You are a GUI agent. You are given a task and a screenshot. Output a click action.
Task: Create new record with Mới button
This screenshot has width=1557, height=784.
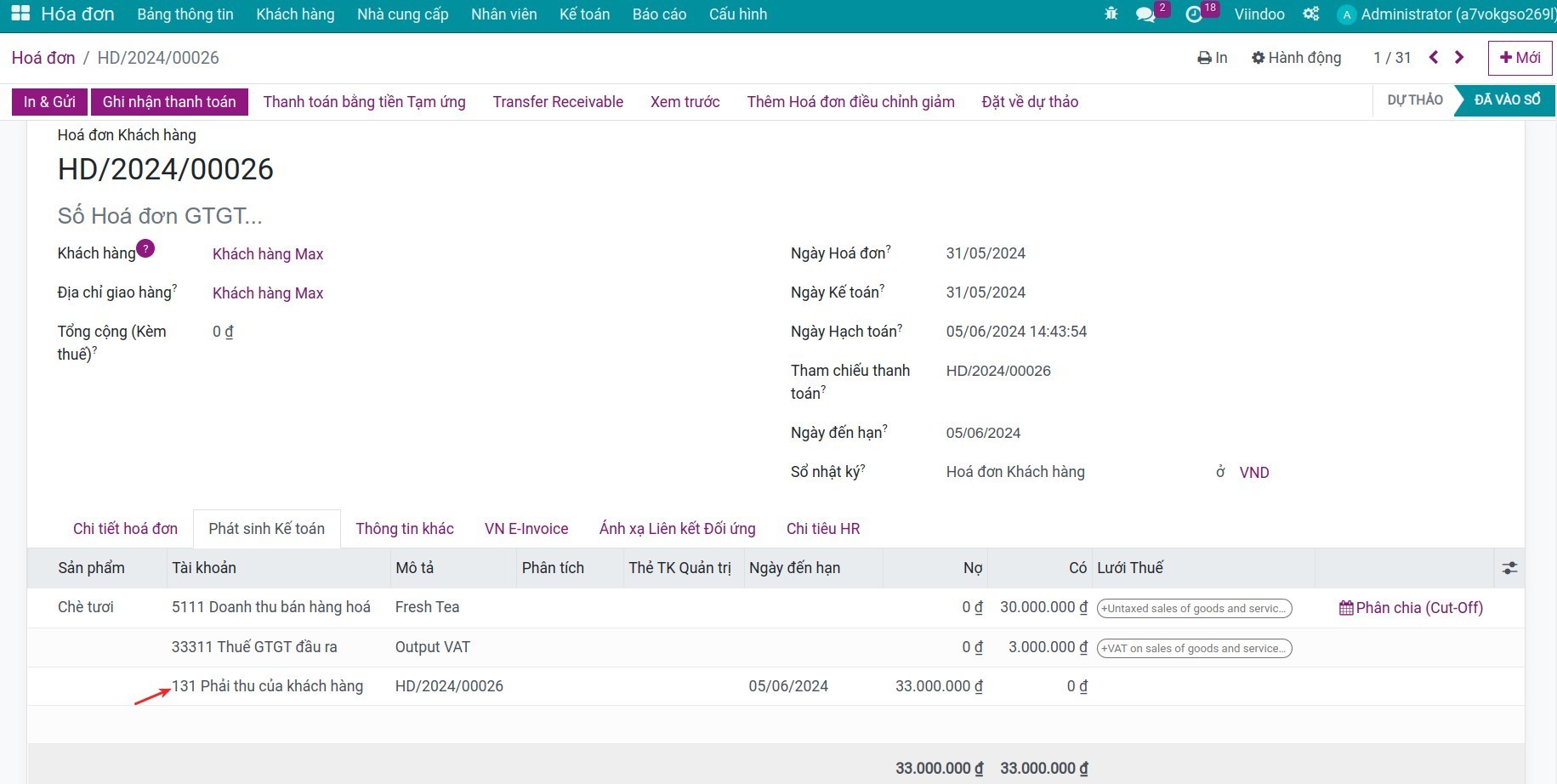coord(1520,58)
